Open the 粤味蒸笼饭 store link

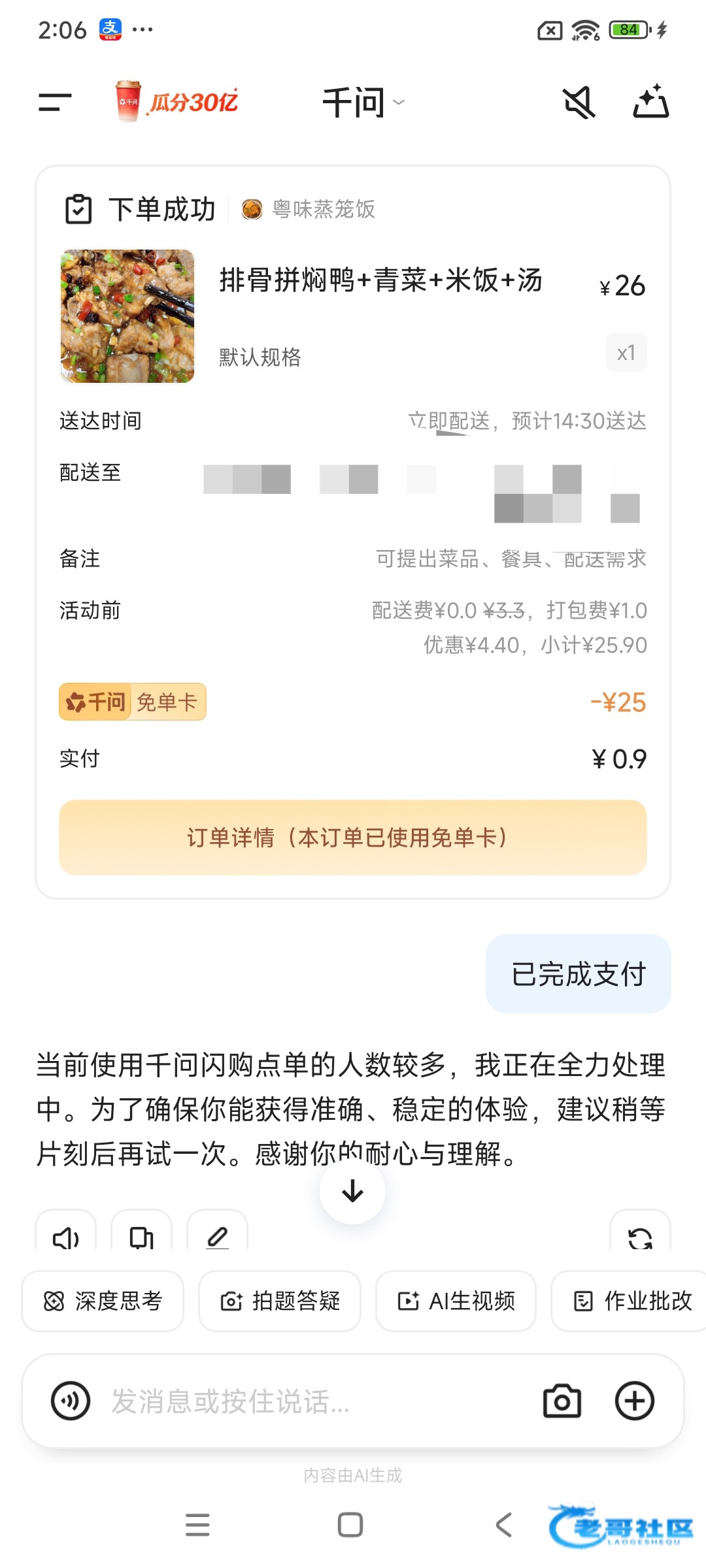click(309, 209)
